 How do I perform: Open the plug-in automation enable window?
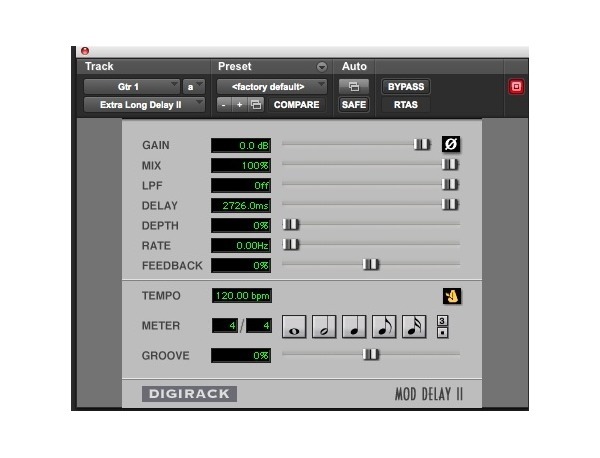point(354,87)
